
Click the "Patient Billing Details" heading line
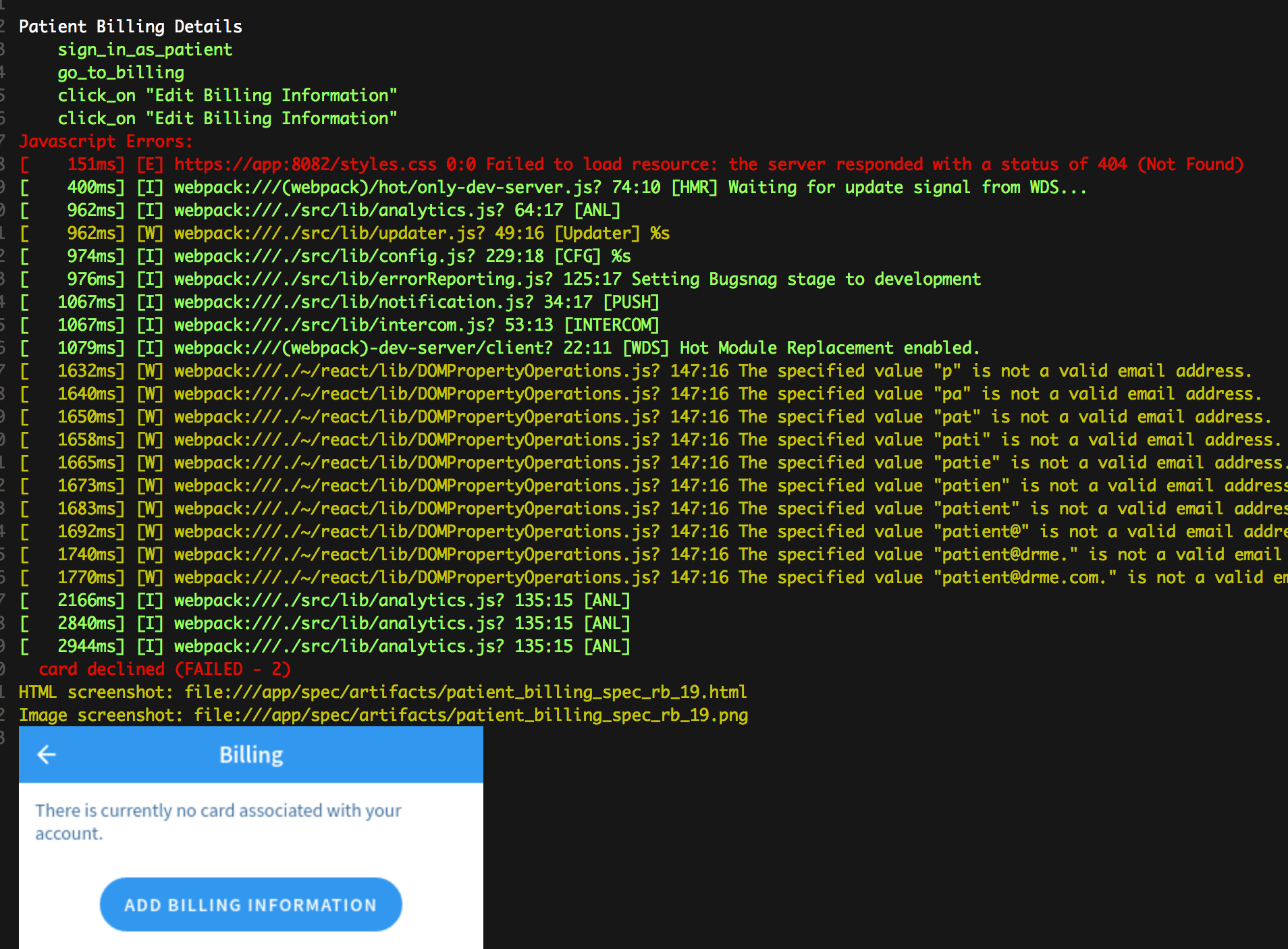[x=130, y=26]
